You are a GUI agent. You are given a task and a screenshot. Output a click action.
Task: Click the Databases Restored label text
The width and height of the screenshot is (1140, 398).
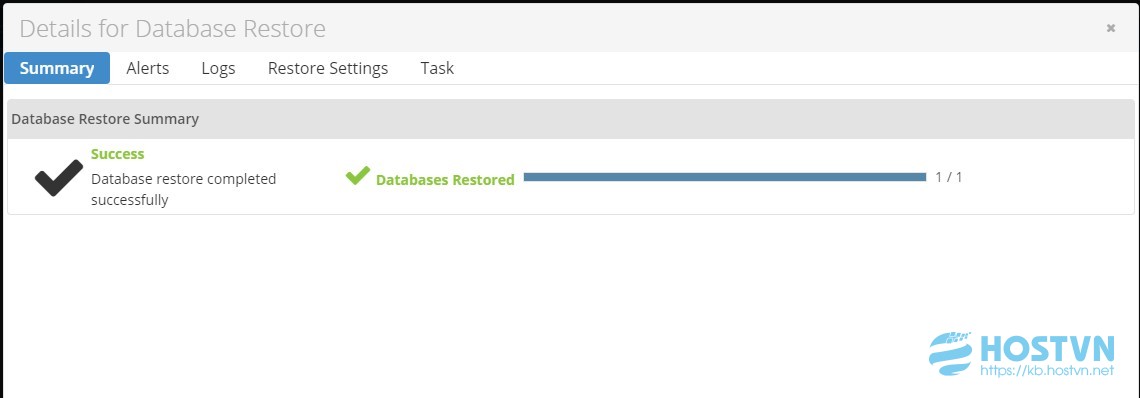445,180
